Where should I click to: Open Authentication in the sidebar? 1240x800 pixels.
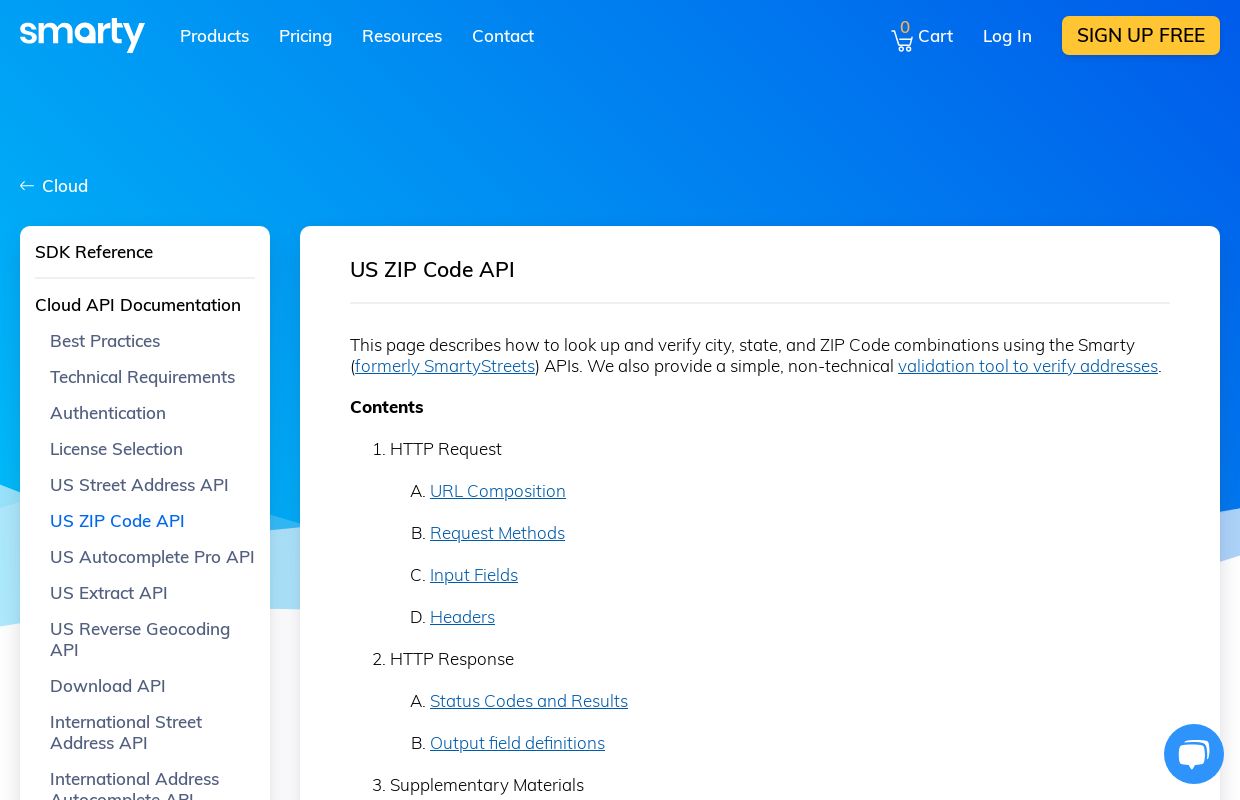pyautogui.click(x=108, y=413)
